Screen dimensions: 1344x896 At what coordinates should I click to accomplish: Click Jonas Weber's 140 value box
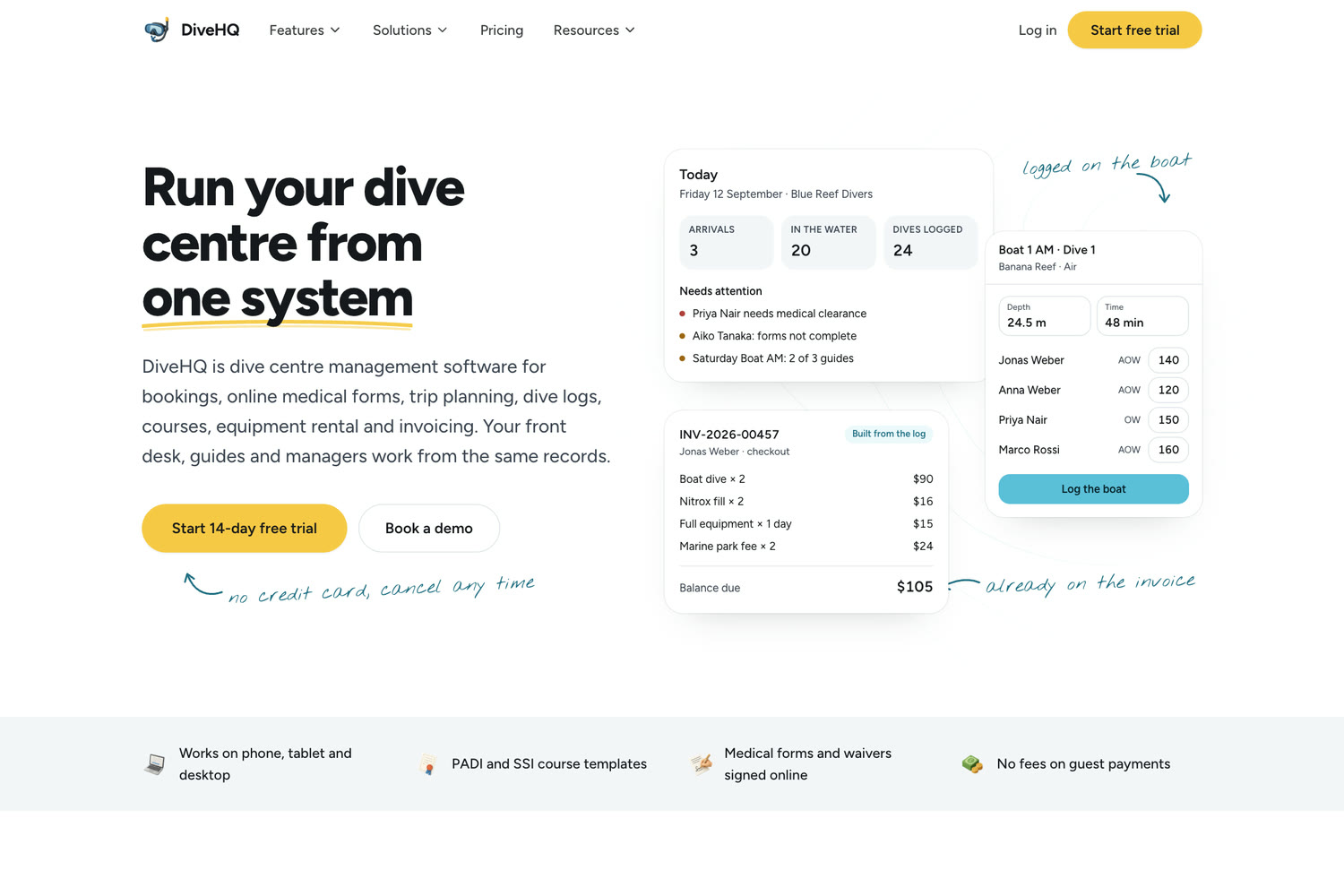(x=1168, y=360)
